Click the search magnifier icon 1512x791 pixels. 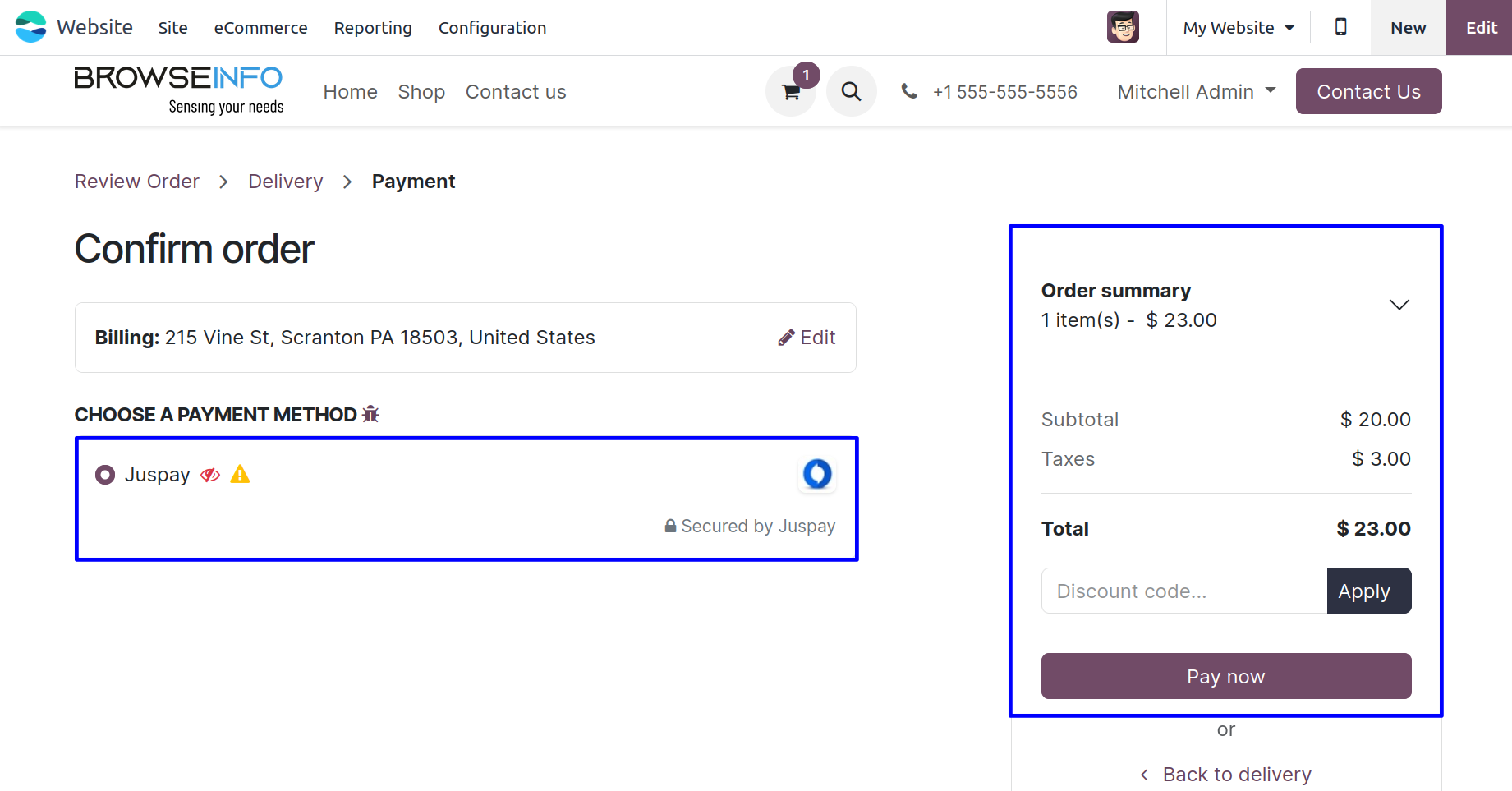851,91
